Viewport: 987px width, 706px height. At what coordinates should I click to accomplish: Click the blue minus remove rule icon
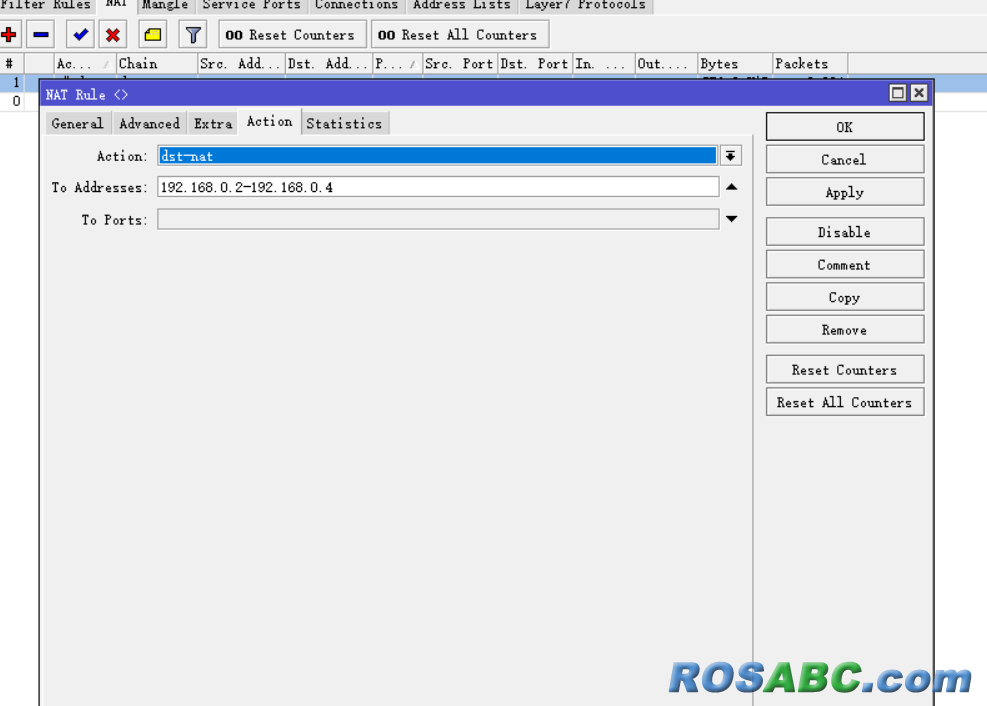pyautogui.click(x=41, y=35)
